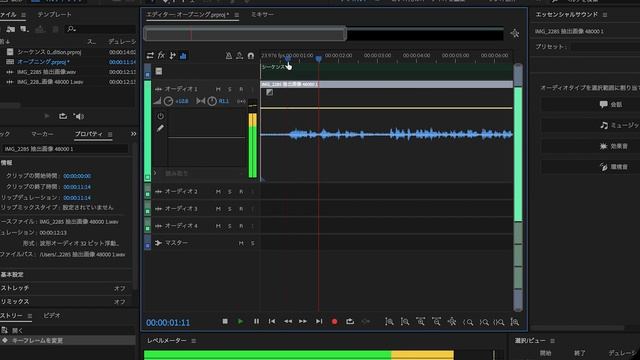Toggle loop playback in the transport
640x360 pixels.
click(350, 322)
